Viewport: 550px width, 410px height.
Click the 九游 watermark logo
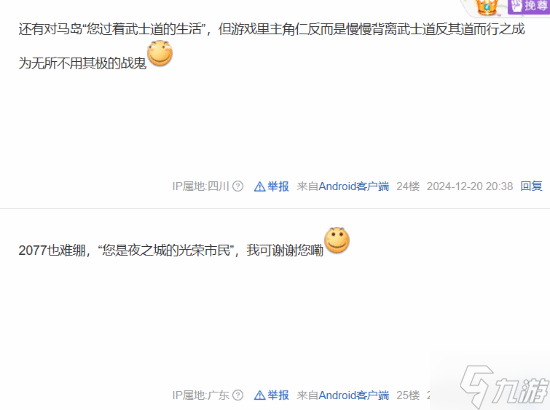[504, 386]
